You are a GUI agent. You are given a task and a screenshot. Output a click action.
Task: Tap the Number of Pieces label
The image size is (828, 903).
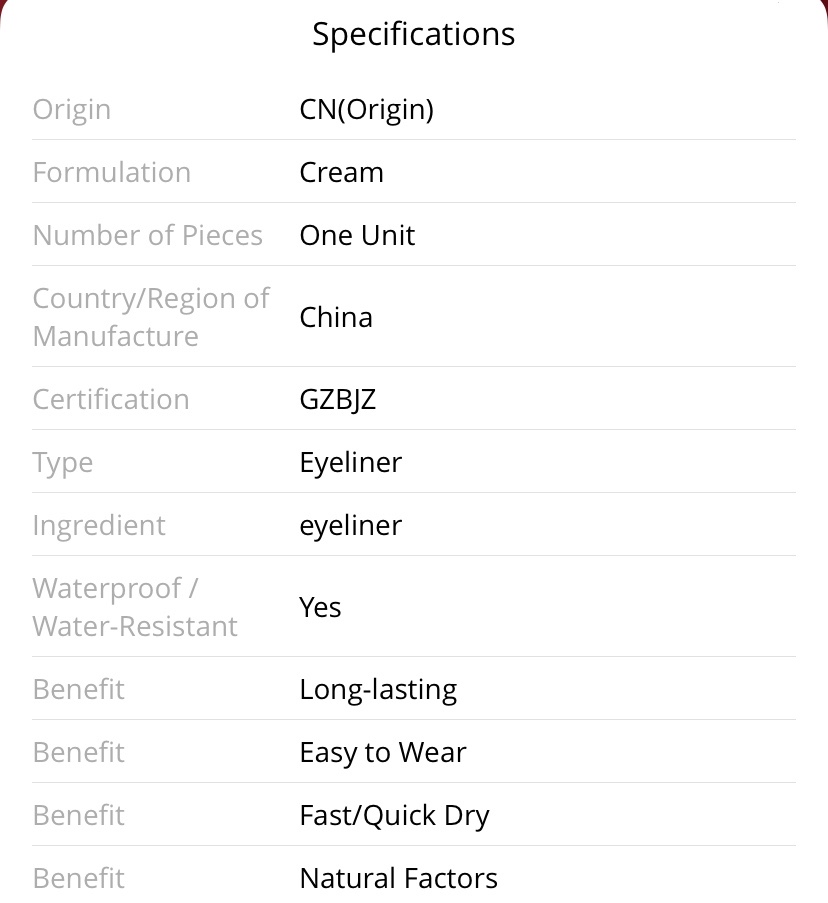tap(148, 235)
